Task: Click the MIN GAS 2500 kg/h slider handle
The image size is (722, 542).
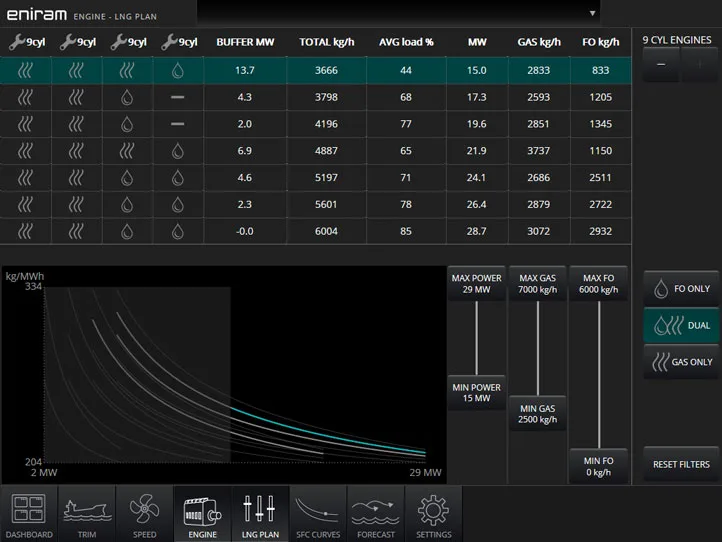Action: [x=537, y=414]
